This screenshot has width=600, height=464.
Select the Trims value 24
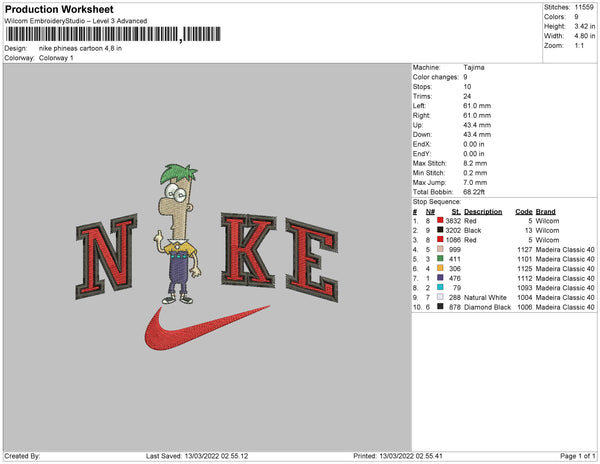click(467, 96)
